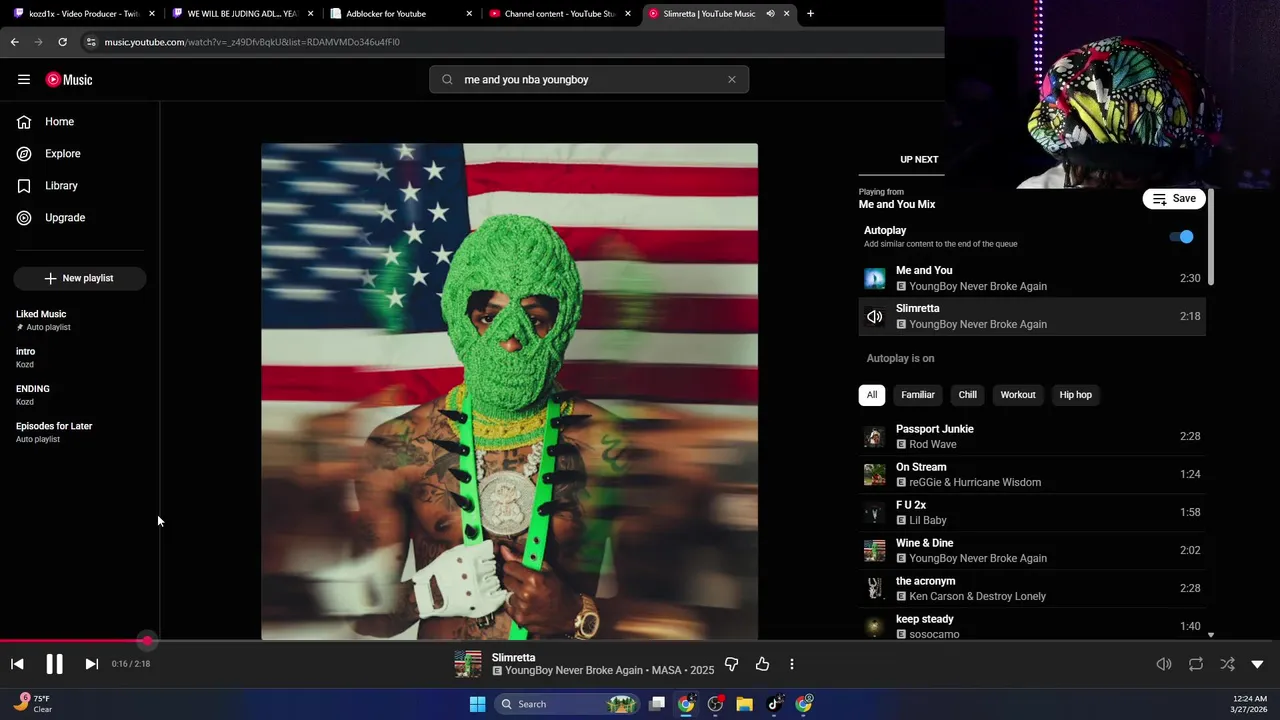Viewport: 1280px width, 720px height.
Task: Reload the browser page
Action: pyautogui.click(x=62, y=42)
